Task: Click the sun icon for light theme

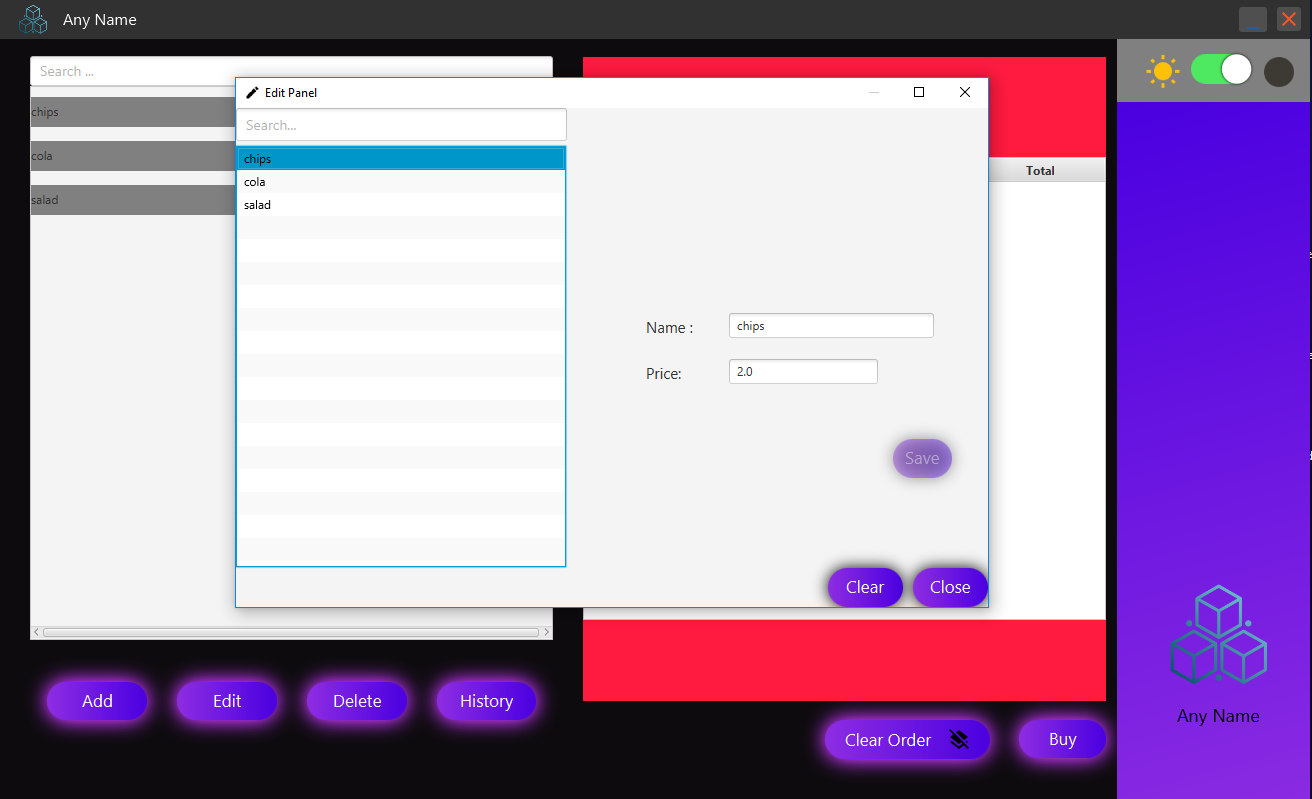Action: [1163, 70]
